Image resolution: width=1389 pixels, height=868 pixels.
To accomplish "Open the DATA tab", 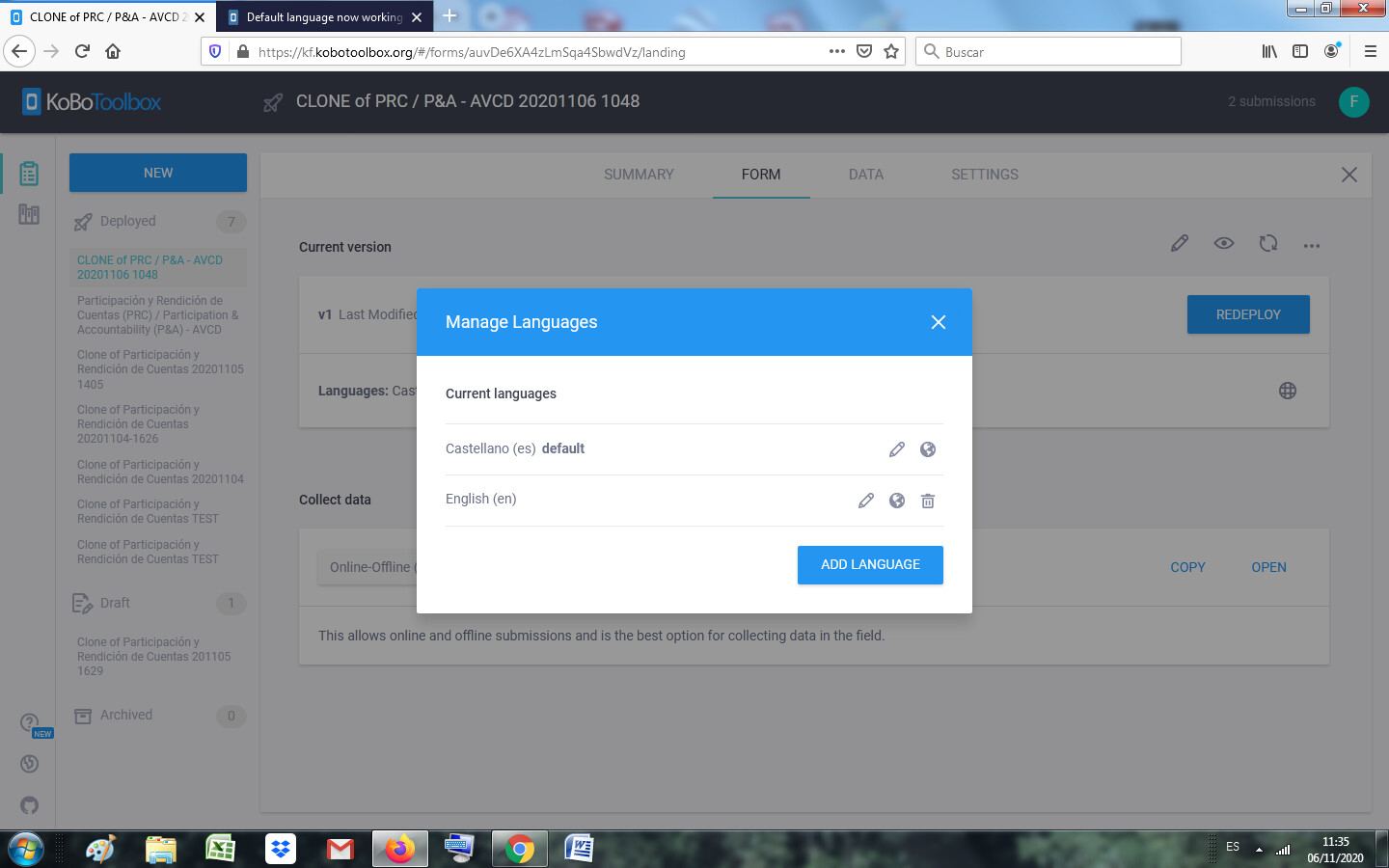I will coord(865,175).
